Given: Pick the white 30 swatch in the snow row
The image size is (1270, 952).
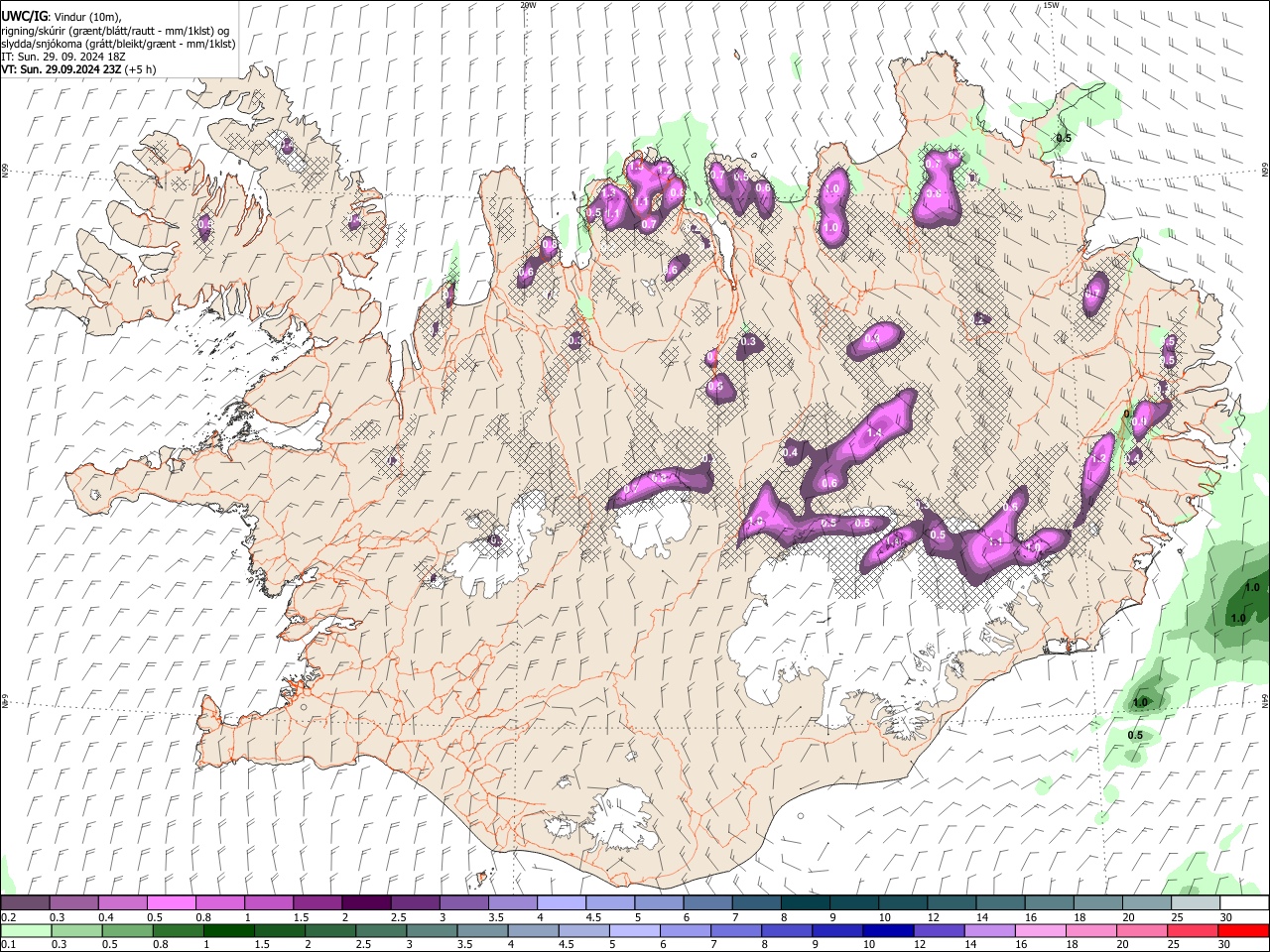Looking at the screenshot, I should (x=1244, y=902).
